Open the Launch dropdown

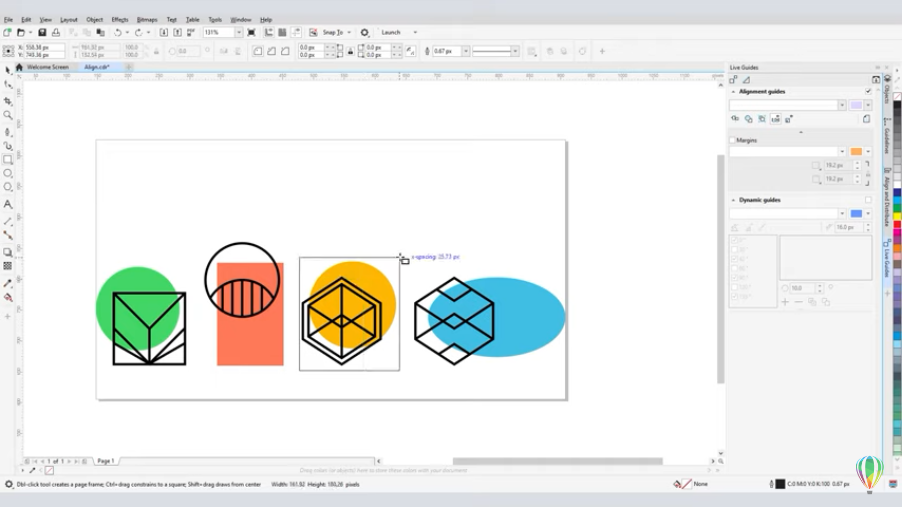pyautogui.click(x=415, y=32)
